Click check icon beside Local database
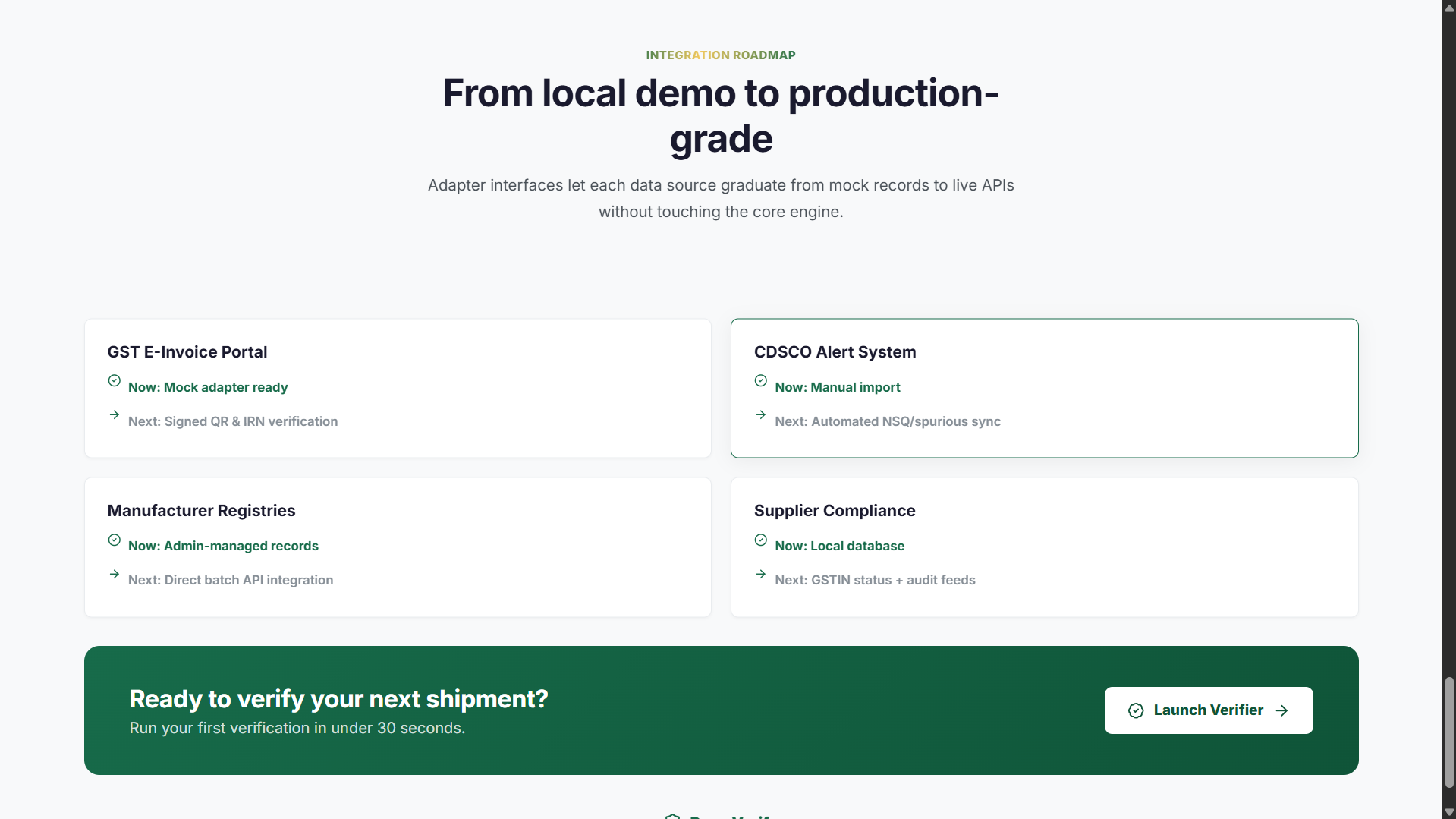The height and width of the screenshot is (819, 1456). (x=761, y=540)
